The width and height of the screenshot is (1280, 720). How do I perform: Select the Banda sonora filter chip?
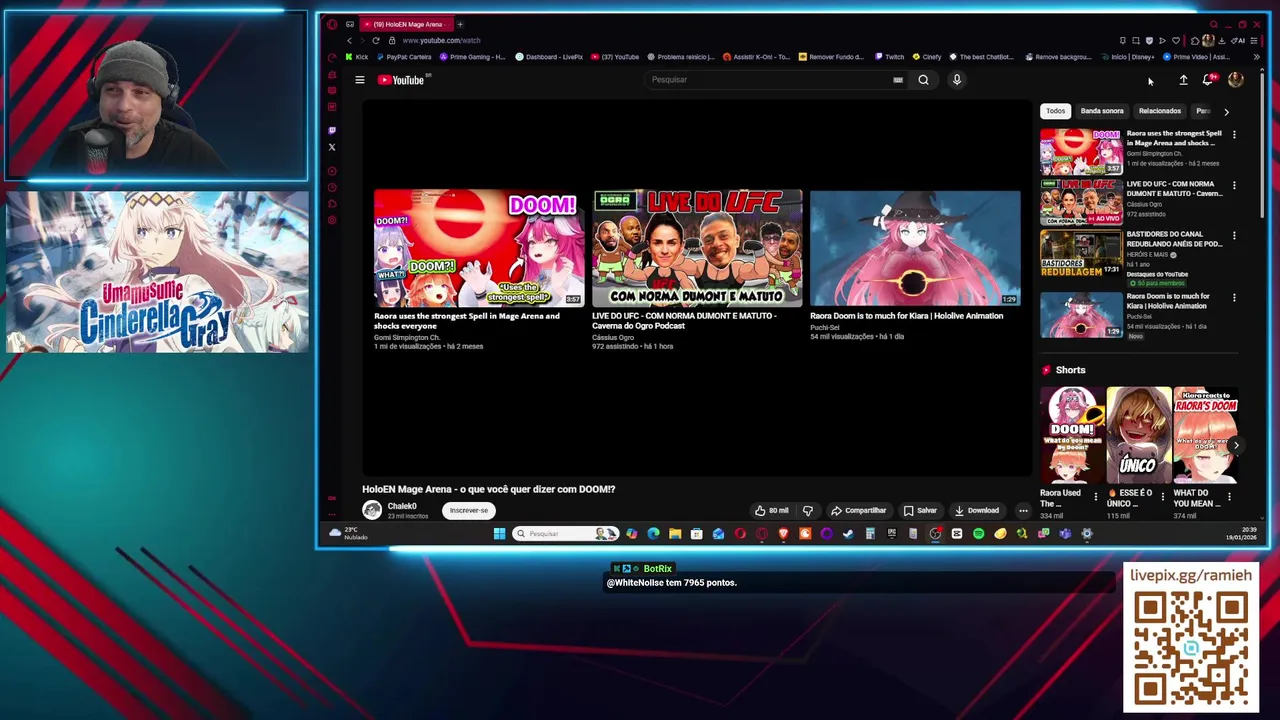coord(1102,111)
